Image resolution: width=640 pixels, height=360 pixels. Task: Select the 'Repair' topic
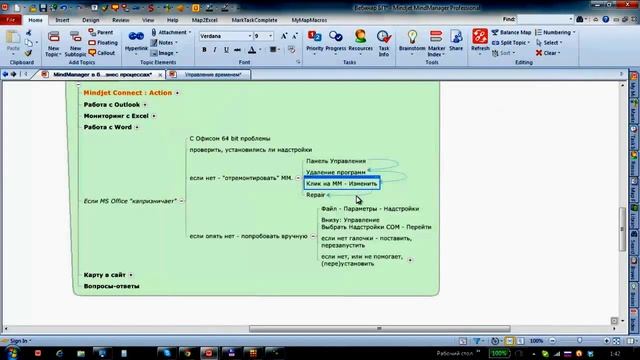(316, 195)
